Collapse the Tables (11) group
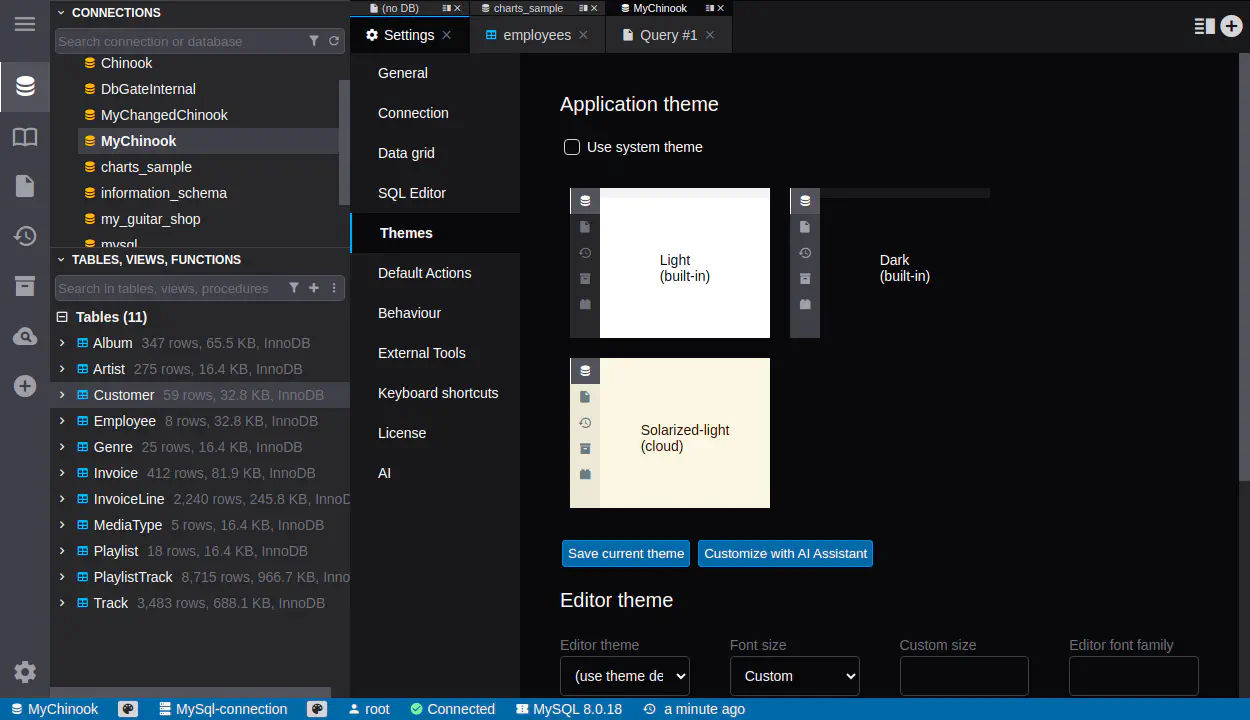The image size is (1250, 720). tap(62, 317)
